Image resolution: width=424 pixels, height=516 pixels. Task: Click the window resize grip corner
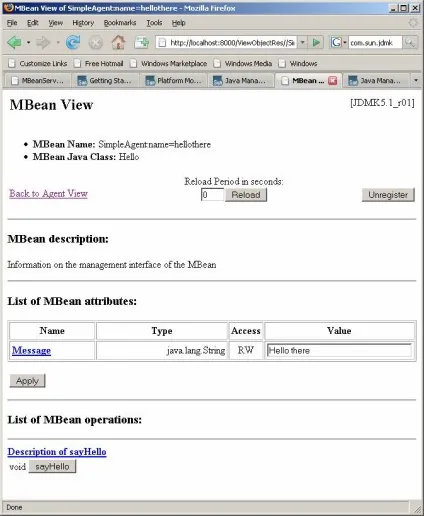click(417, 508)
